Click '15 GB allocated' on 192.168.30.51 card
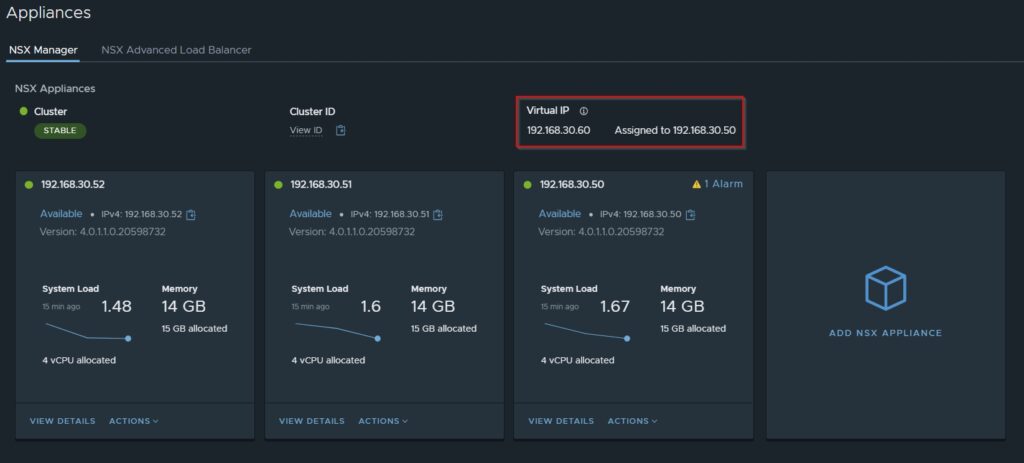 (x=444, y=328)
